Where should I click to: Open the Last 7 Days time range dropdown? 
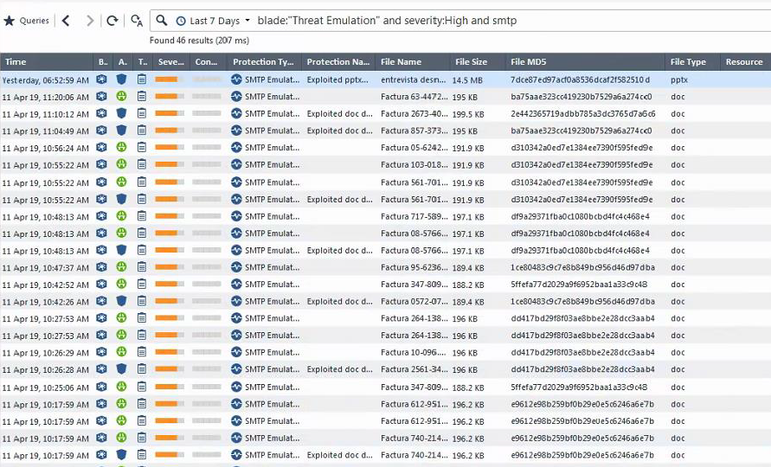pyautogui.click(x=213, y=20)
